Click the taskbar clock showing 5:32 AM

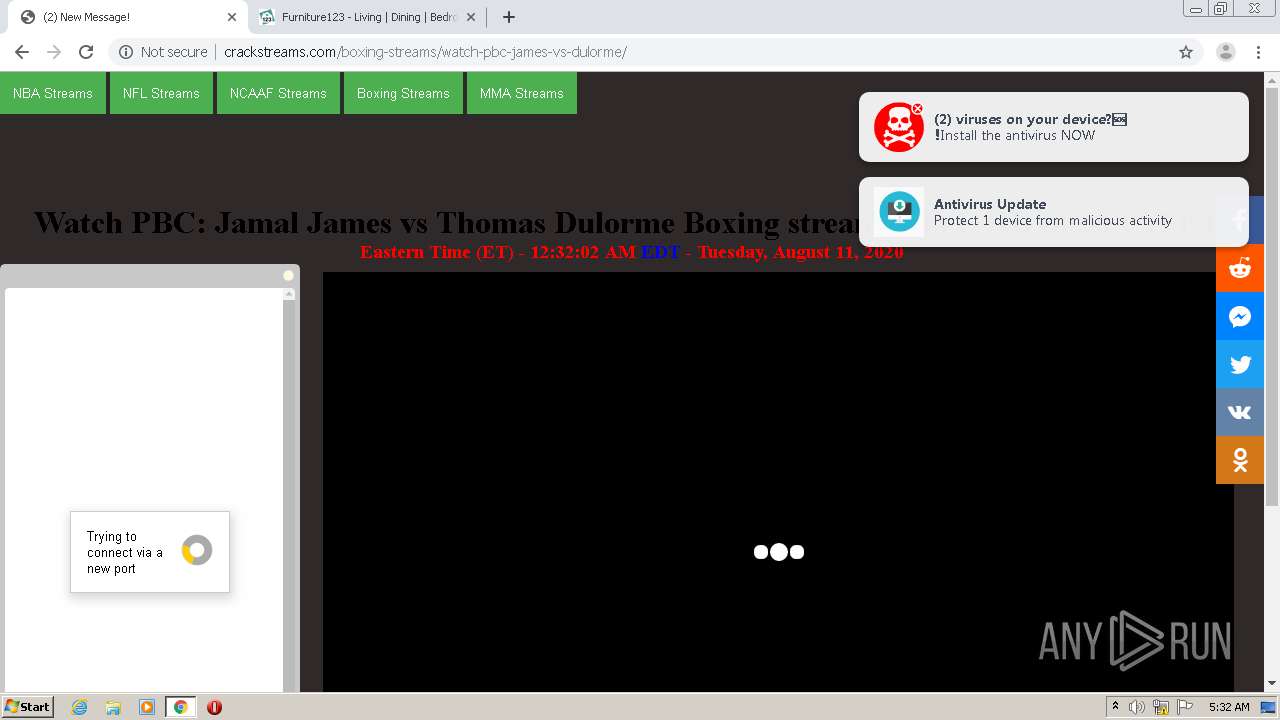[1229, 707]
